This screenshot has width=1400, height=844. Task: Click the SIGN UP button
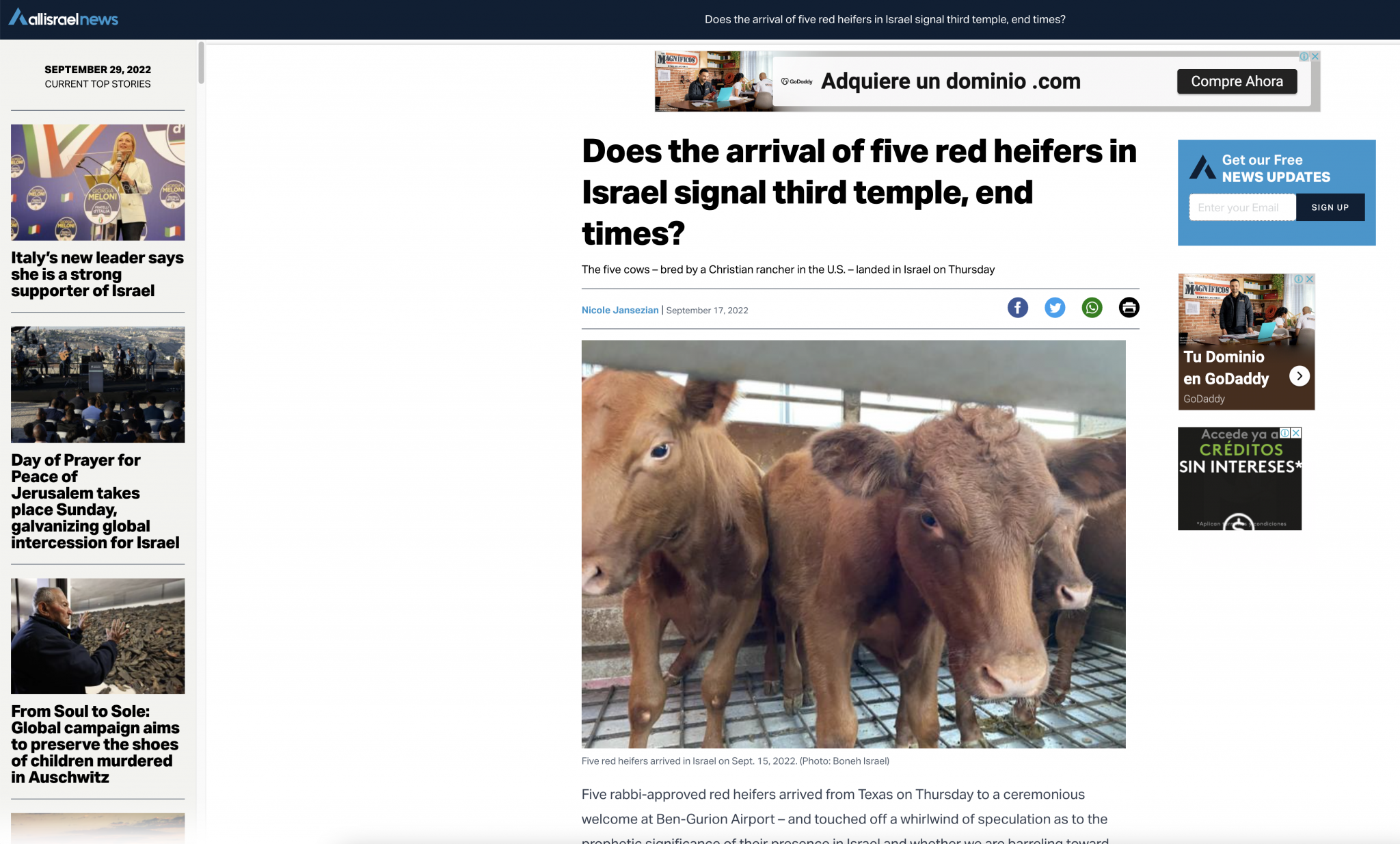point(1330,207)
